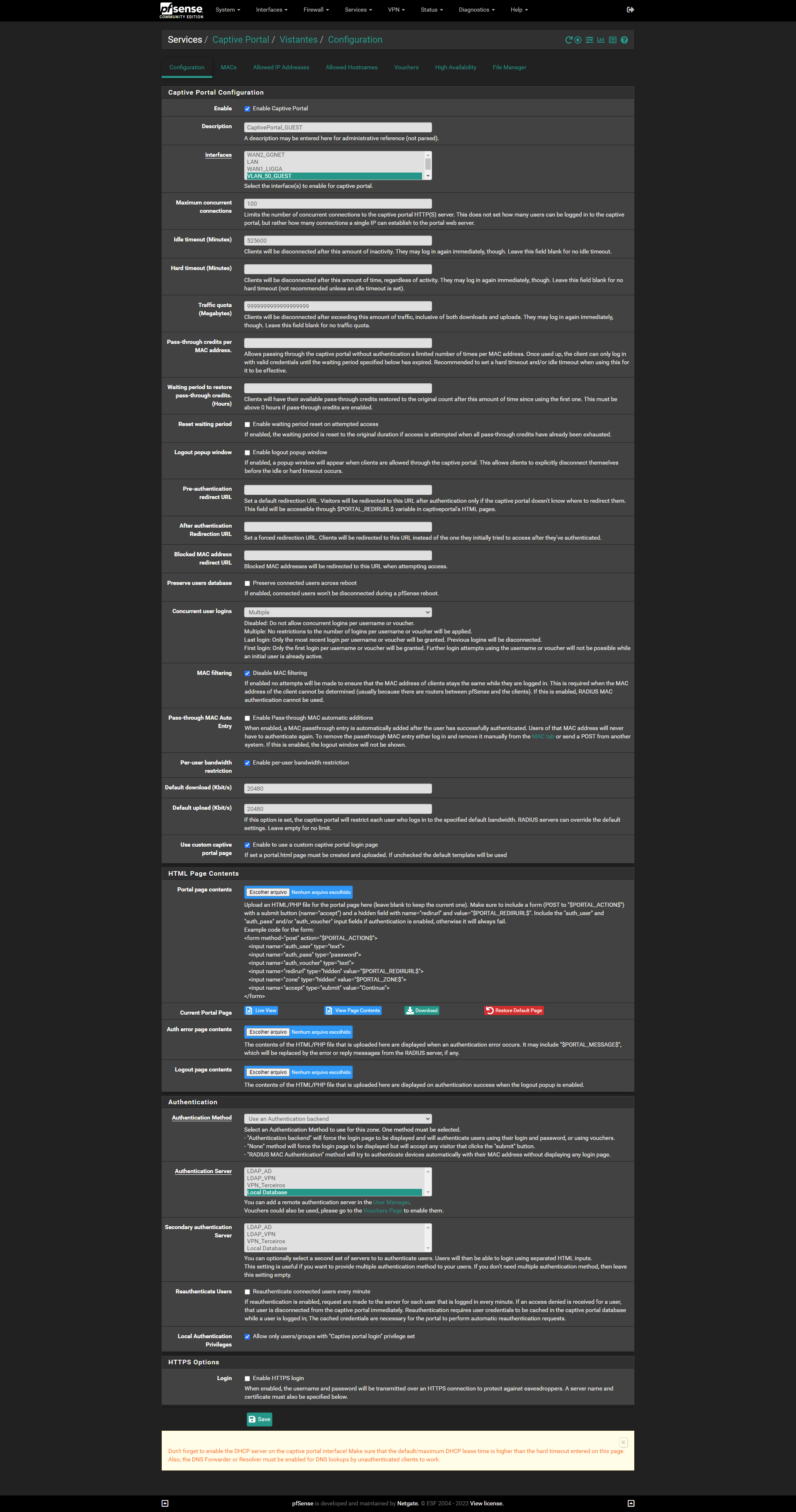Open the Status menu

pos(432,10)
